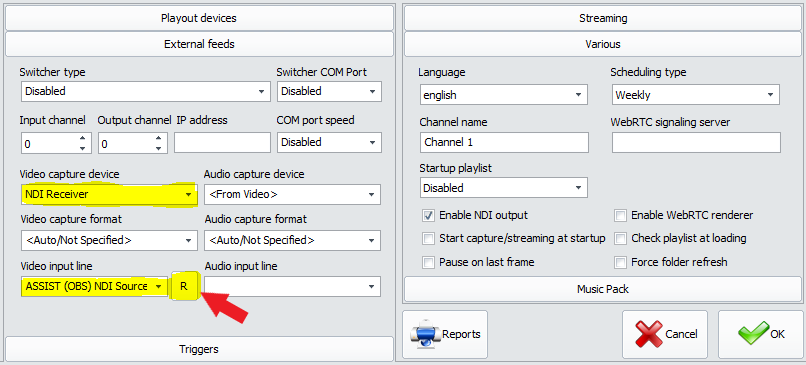Open the Streaming section
Image resolution: width=806 pixels, height=365 pixels.
603,18
